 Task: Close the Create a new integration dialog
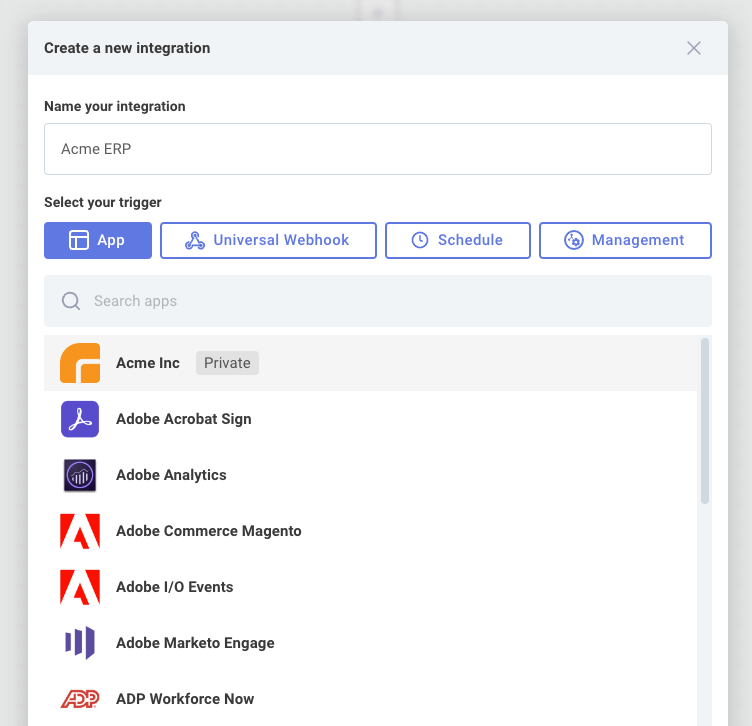point(693,48)
